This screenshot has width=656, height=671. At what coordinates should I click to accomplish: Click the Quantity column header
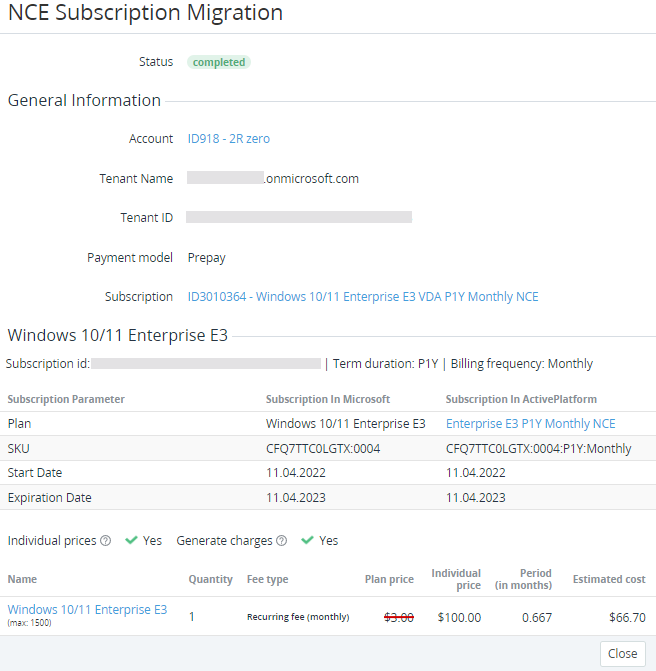(211, 579)
